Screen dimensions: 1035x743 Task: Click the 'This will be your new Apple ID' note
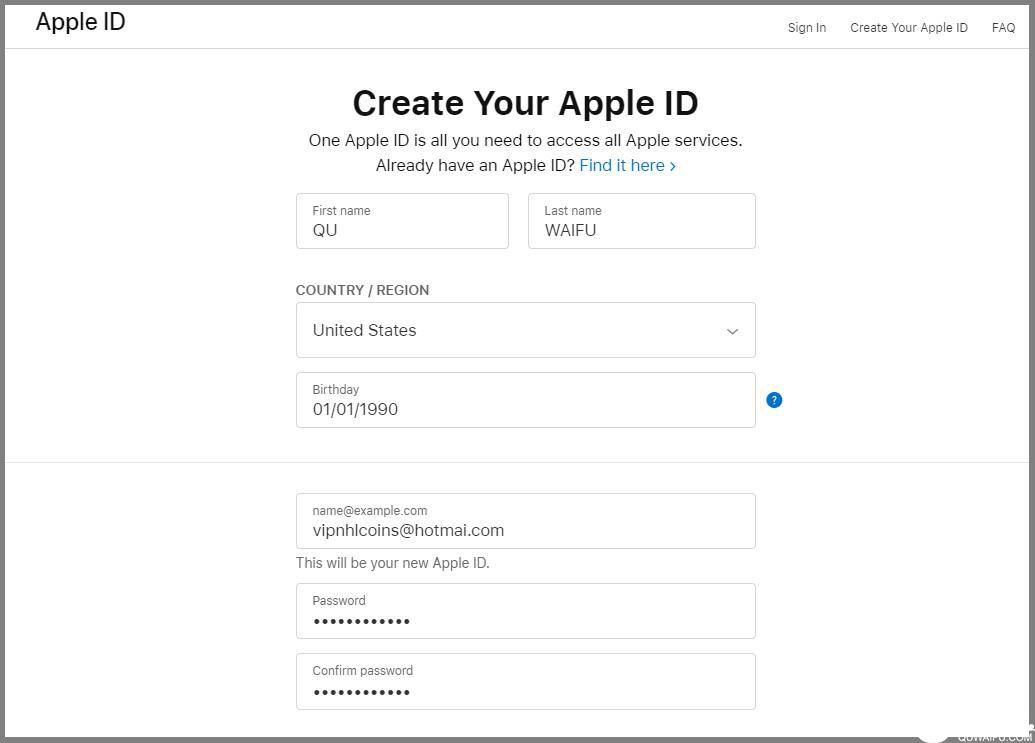click(392, 563)
